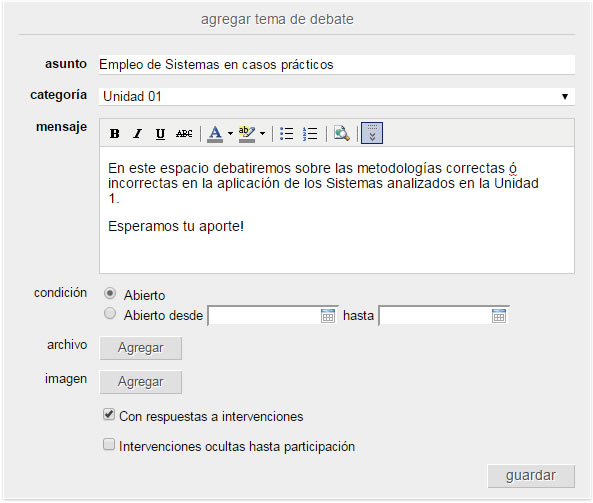Select the 'Abierto' radio option
Screen dimensions: 593x503
click(110, 293)
